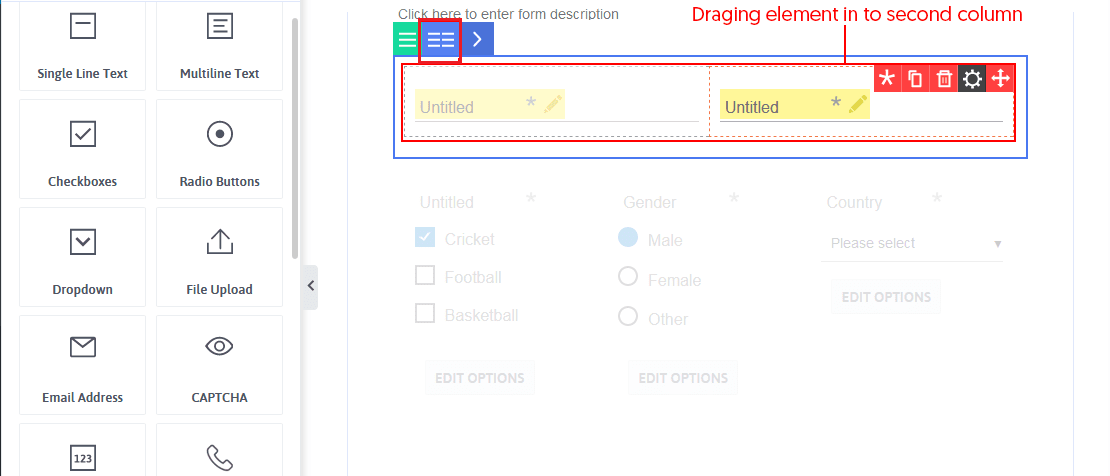Screen dimensions: 1110x476
Task: Collapse the elements sidebar panel
Action: click(310, 286)
